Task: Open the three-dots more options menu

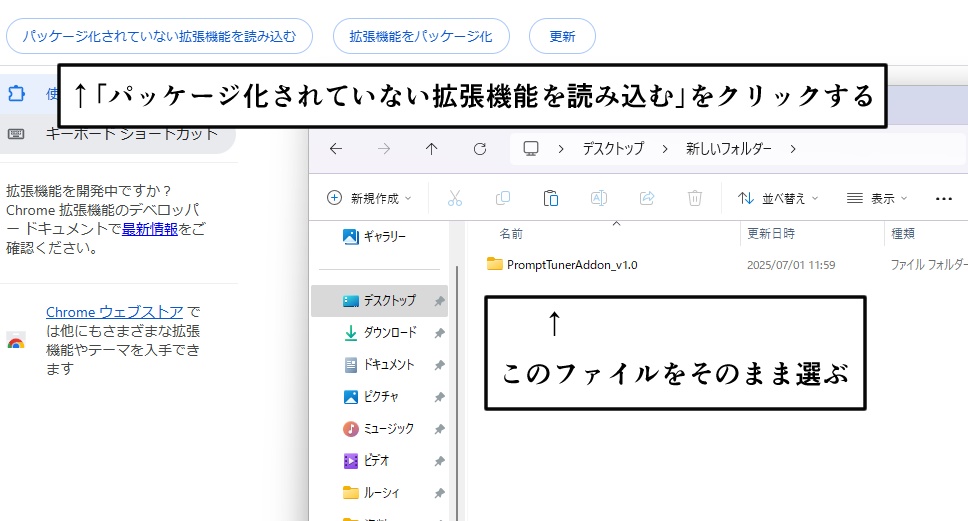Action: [944, 198]
